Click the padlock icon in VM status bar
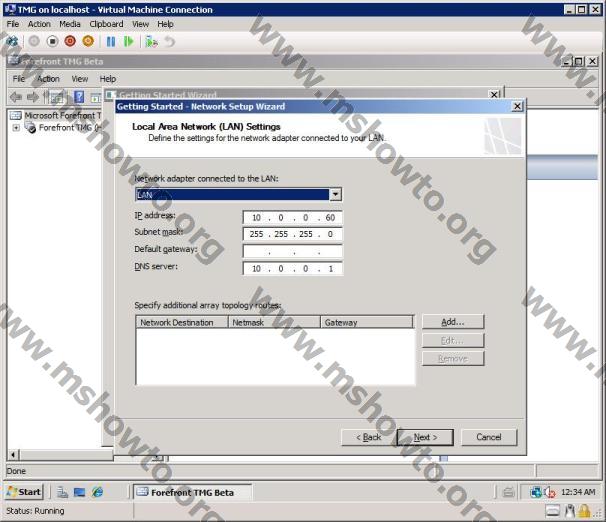606x522 pixels. click(584, 511)
